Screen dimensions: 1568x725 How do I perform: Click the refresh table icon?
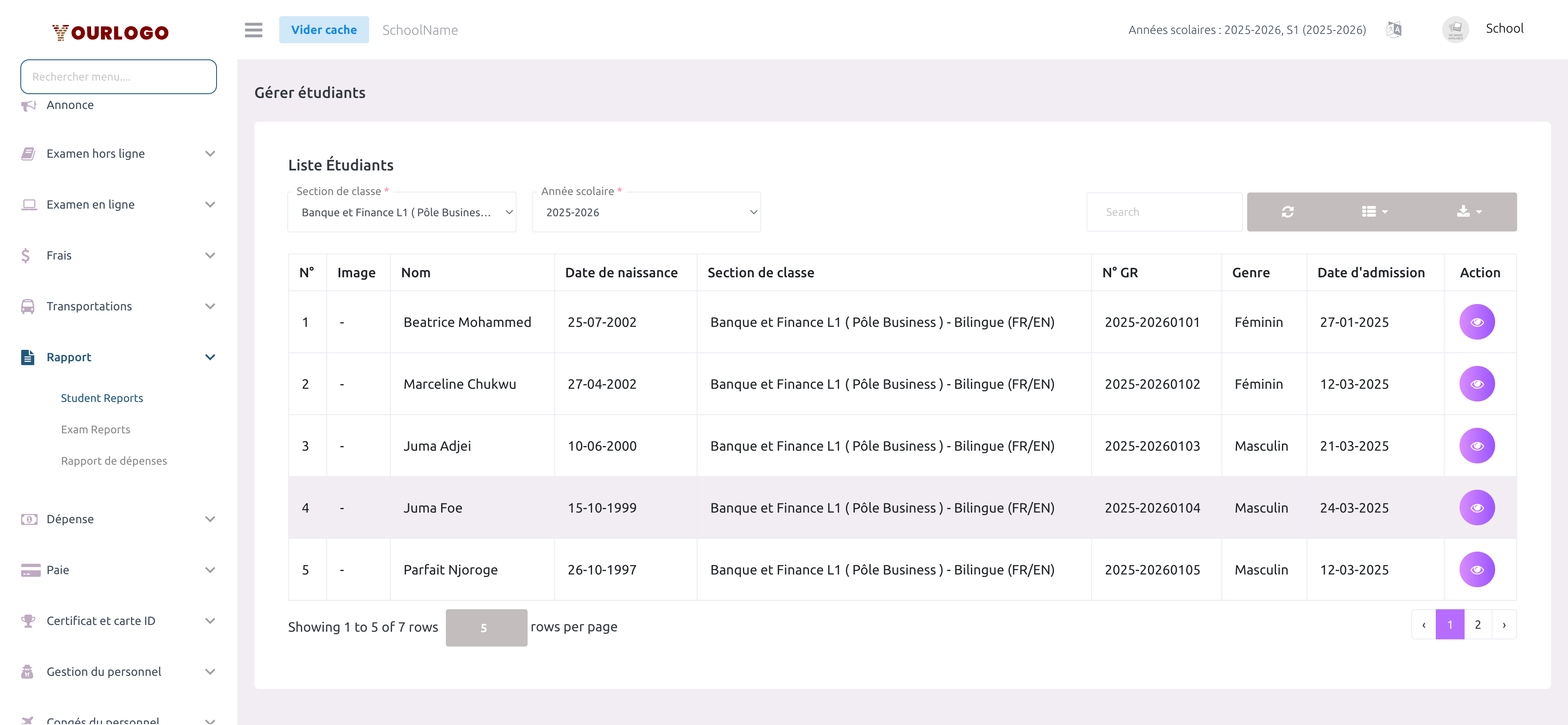tap(1287, 212)
